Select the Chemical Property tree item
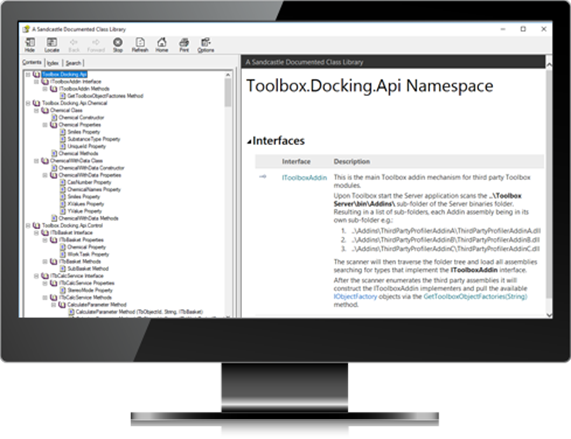Image resolution: width=571 pixels, height=439 pixels. (x=86, y=247)
